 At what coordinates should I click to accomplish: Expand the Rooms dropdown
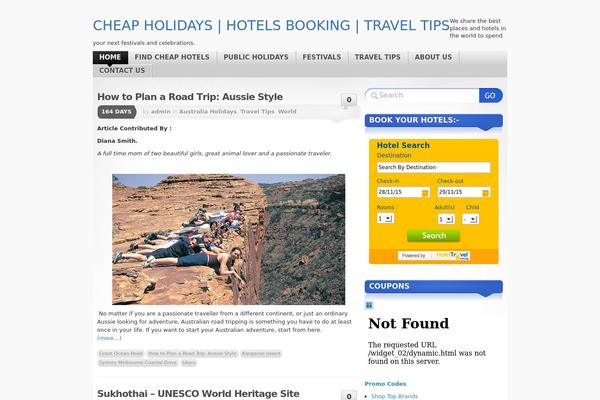coord(385,219)
